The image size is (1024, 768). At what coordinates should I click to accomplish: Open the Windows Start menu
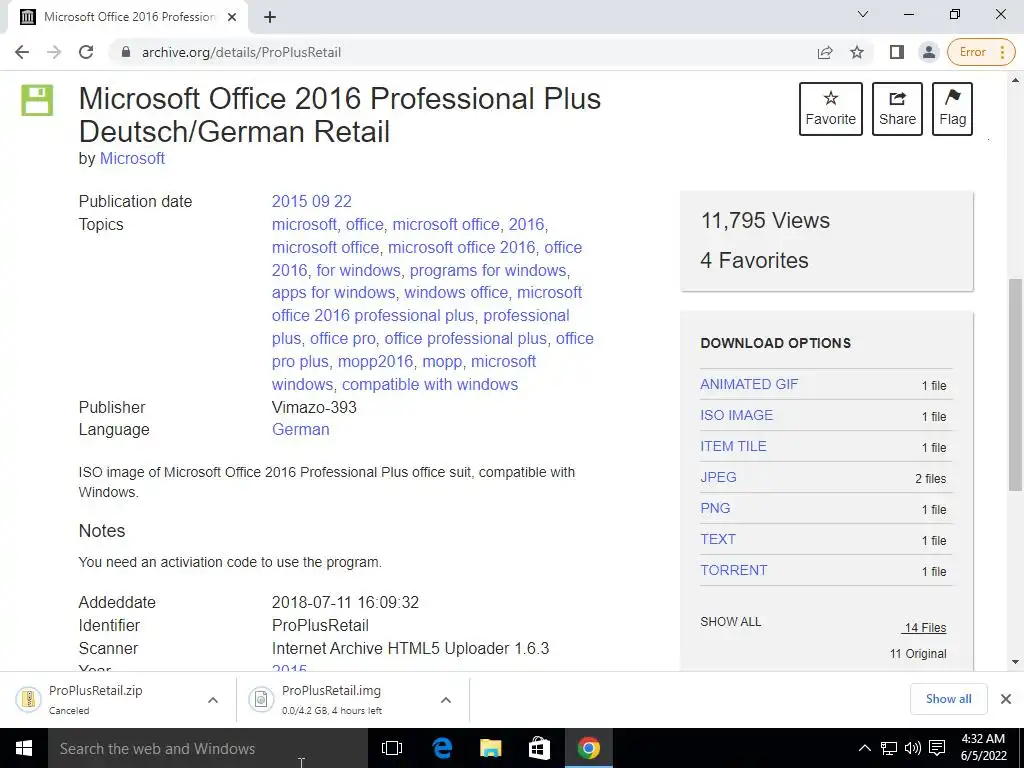pyautogui.click(x=24, y=748)
